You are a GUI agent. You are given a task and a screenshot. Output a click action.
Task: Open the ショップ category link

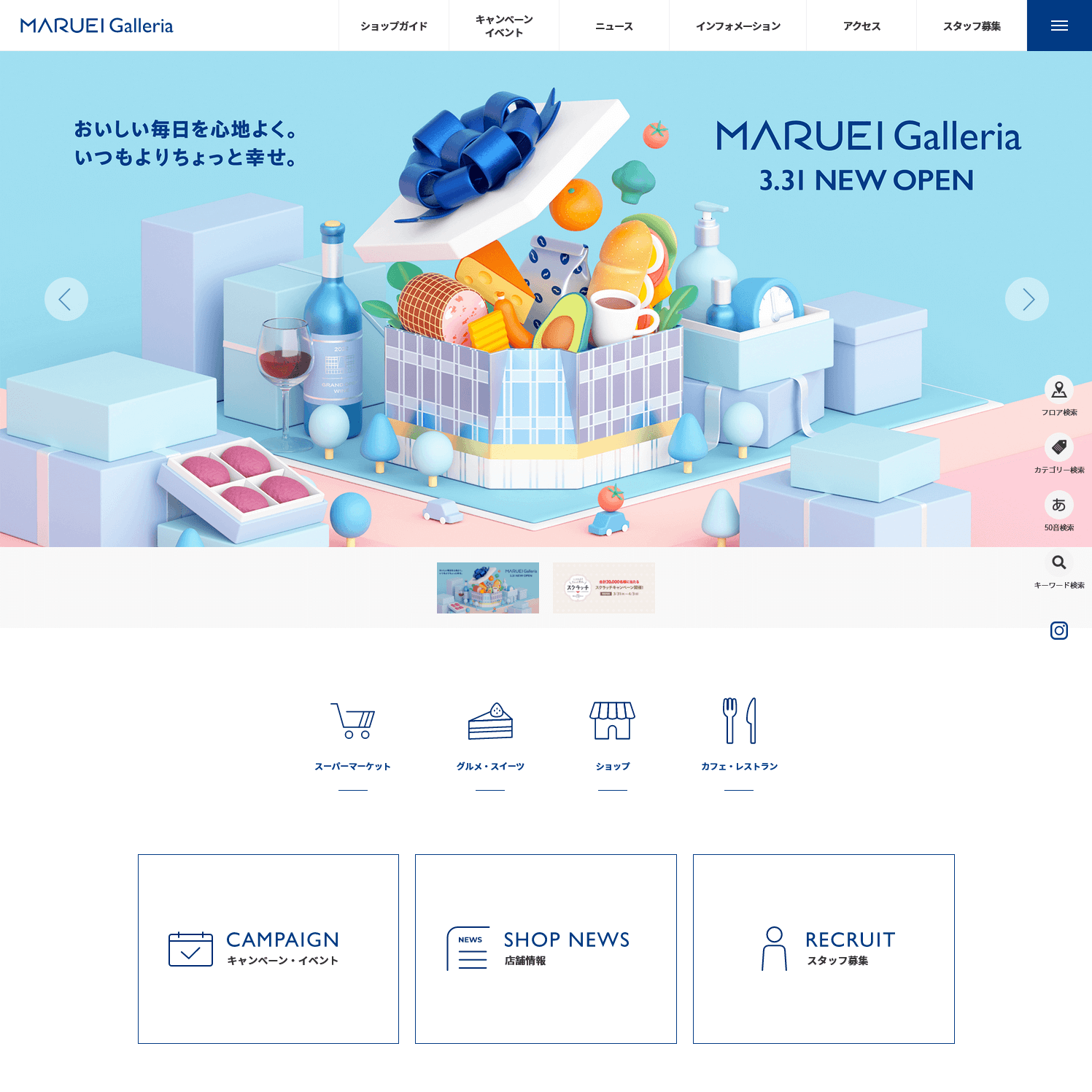(613, 767)
